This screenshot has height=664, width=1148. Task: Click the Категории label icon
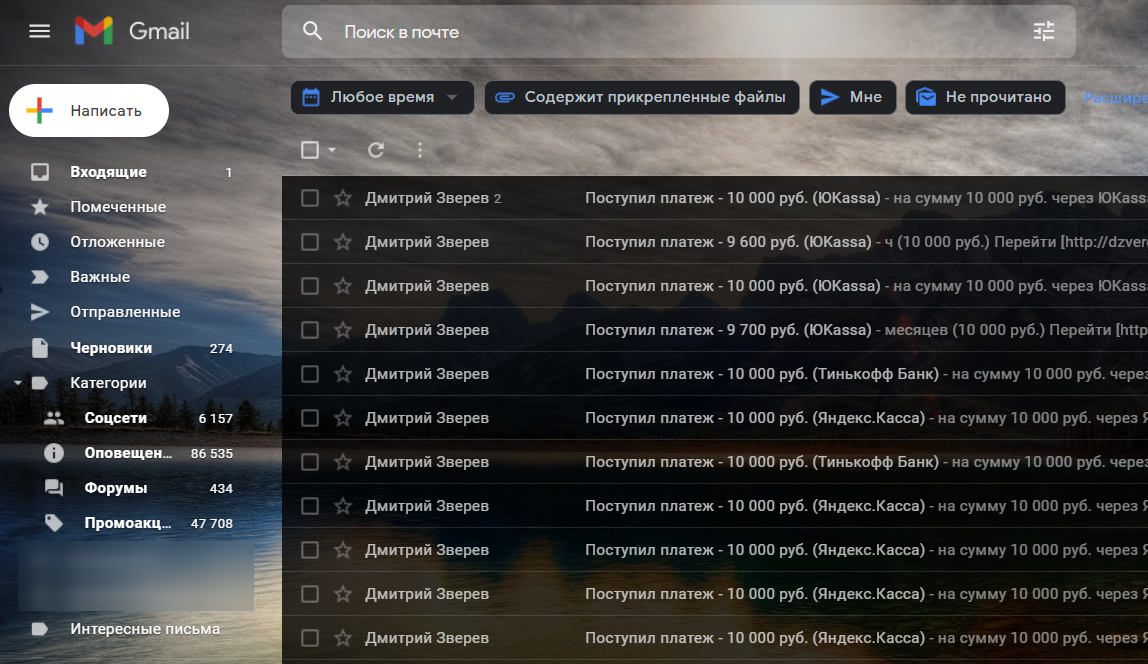coord(40,383)
